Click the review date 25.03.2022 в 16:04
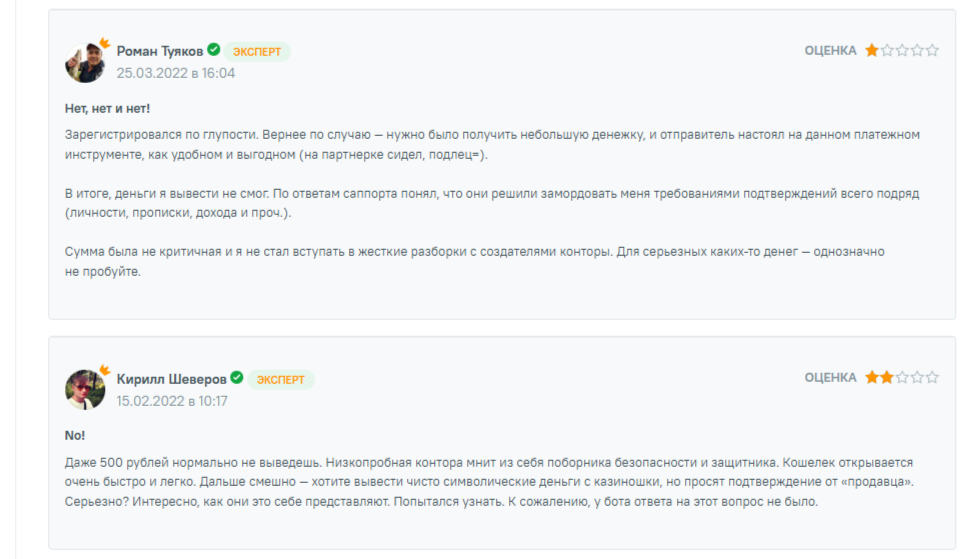 coord(176,73)
